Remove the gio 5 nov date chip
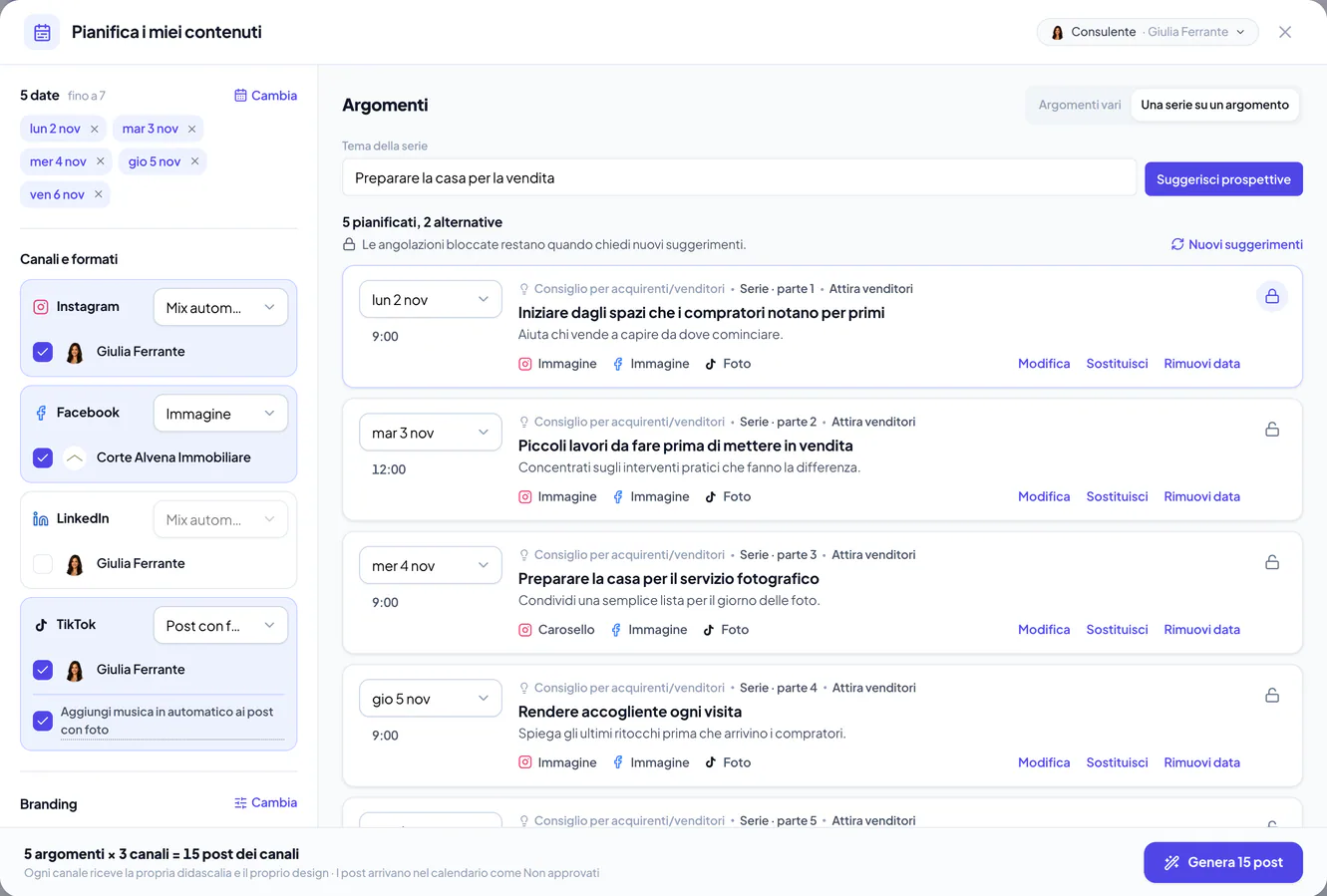Screen dimensions: 1327x896 [x=195, y=161]
